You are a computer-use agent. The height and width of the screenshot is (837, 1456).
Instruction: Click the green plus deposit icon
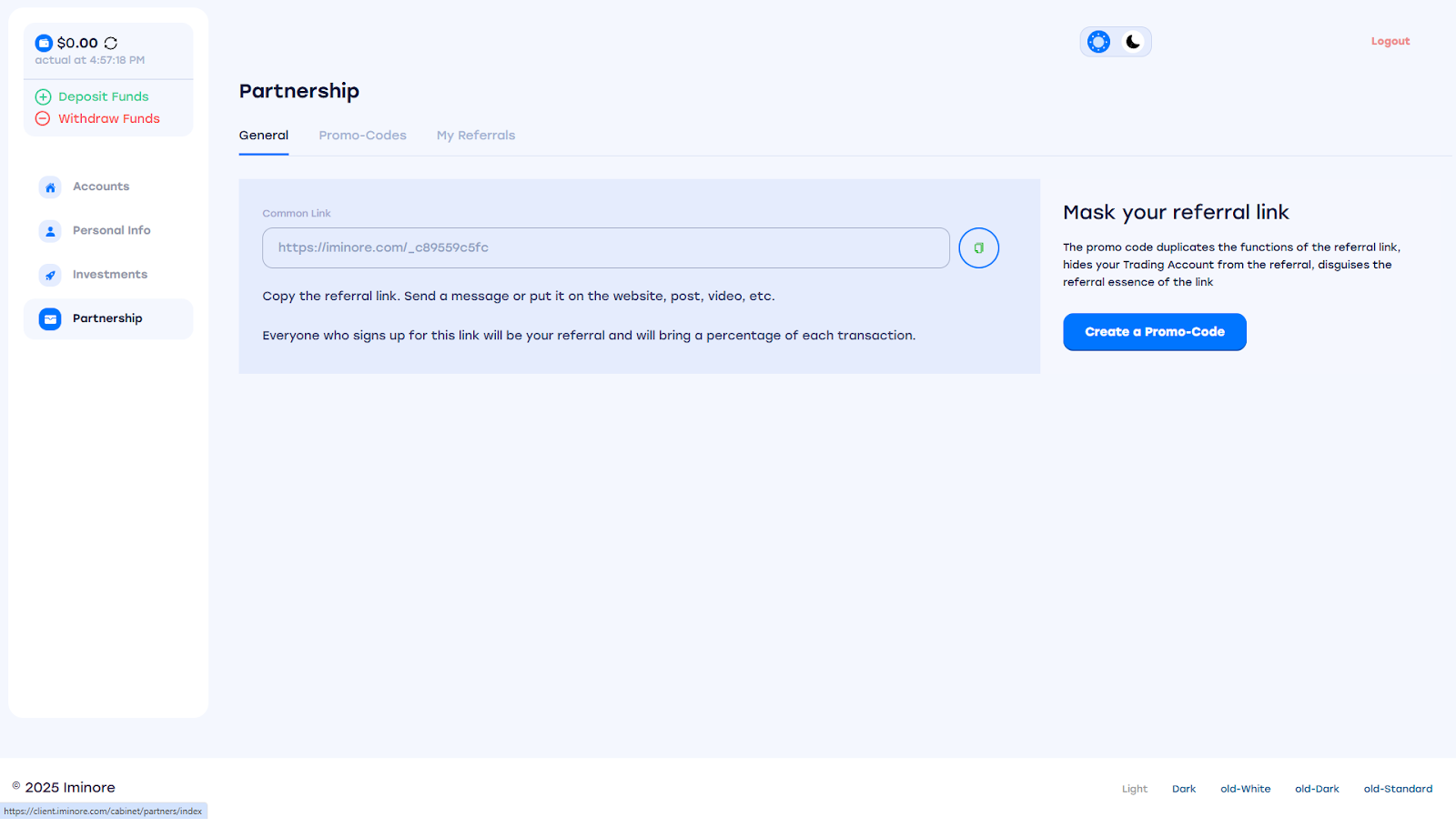click(x=43, y=96)
